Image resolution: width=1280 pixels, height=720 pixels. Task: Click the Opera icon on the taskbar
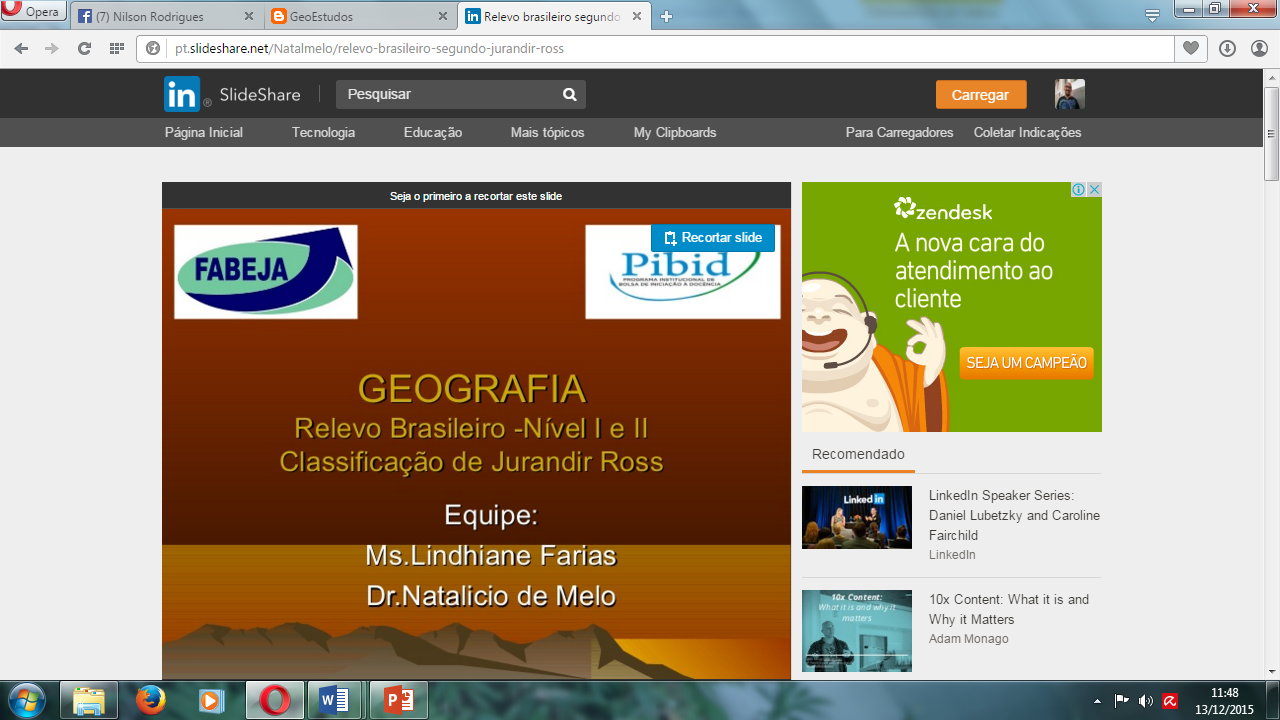click(x=274, y=700)
